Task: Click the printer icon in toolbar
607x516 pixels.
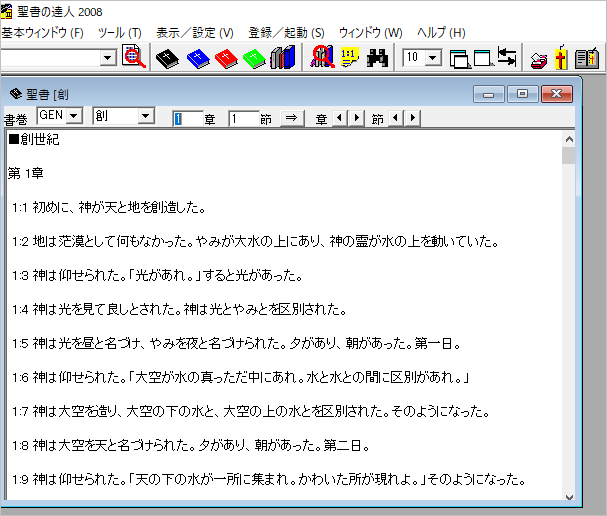Action: pyautogui.click(x=538, y=60)
